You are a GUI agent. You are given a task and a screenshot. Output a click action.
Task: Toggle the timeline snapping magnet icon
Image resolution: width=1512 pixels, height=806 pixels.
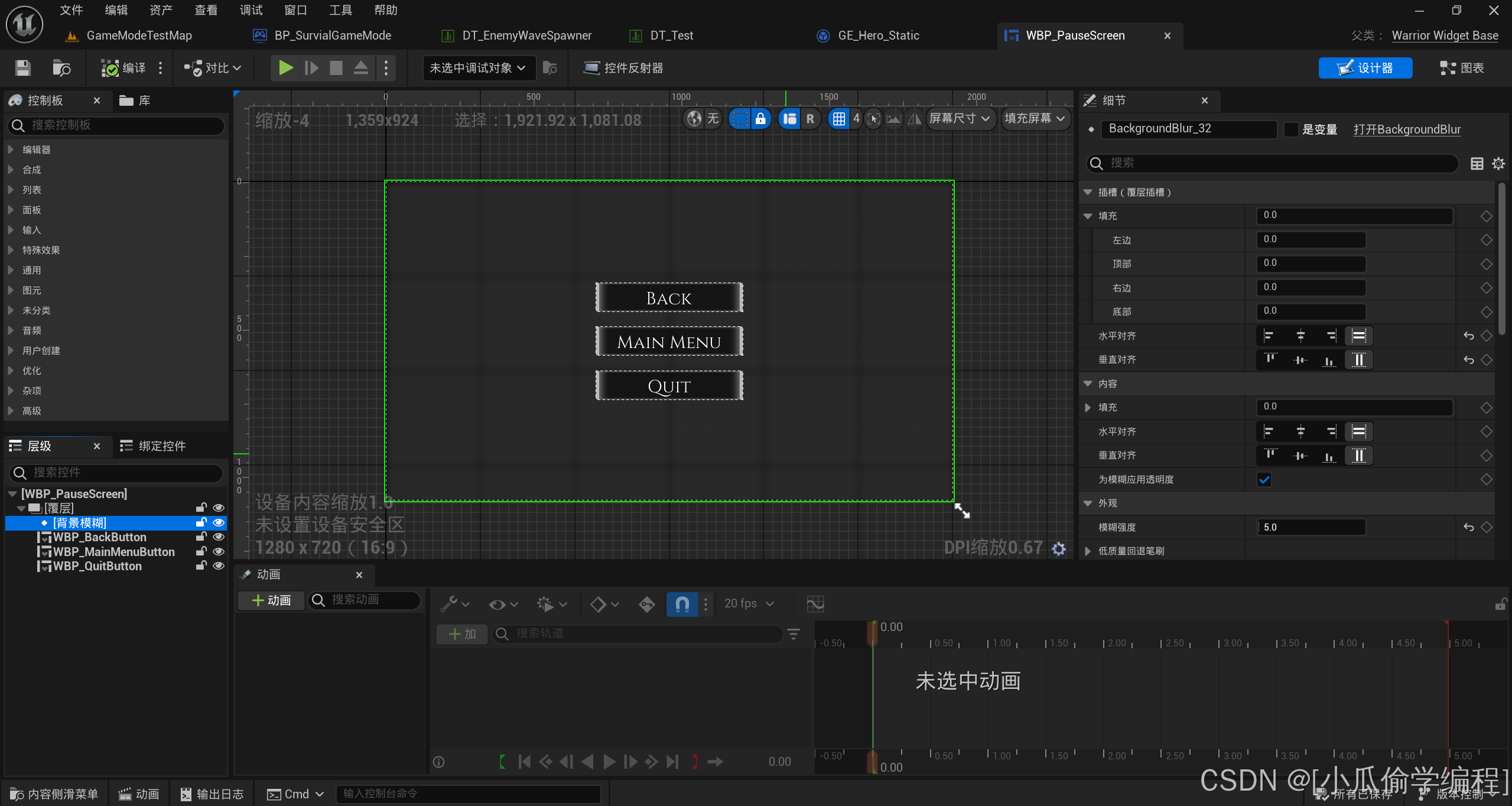click(682, 604)
